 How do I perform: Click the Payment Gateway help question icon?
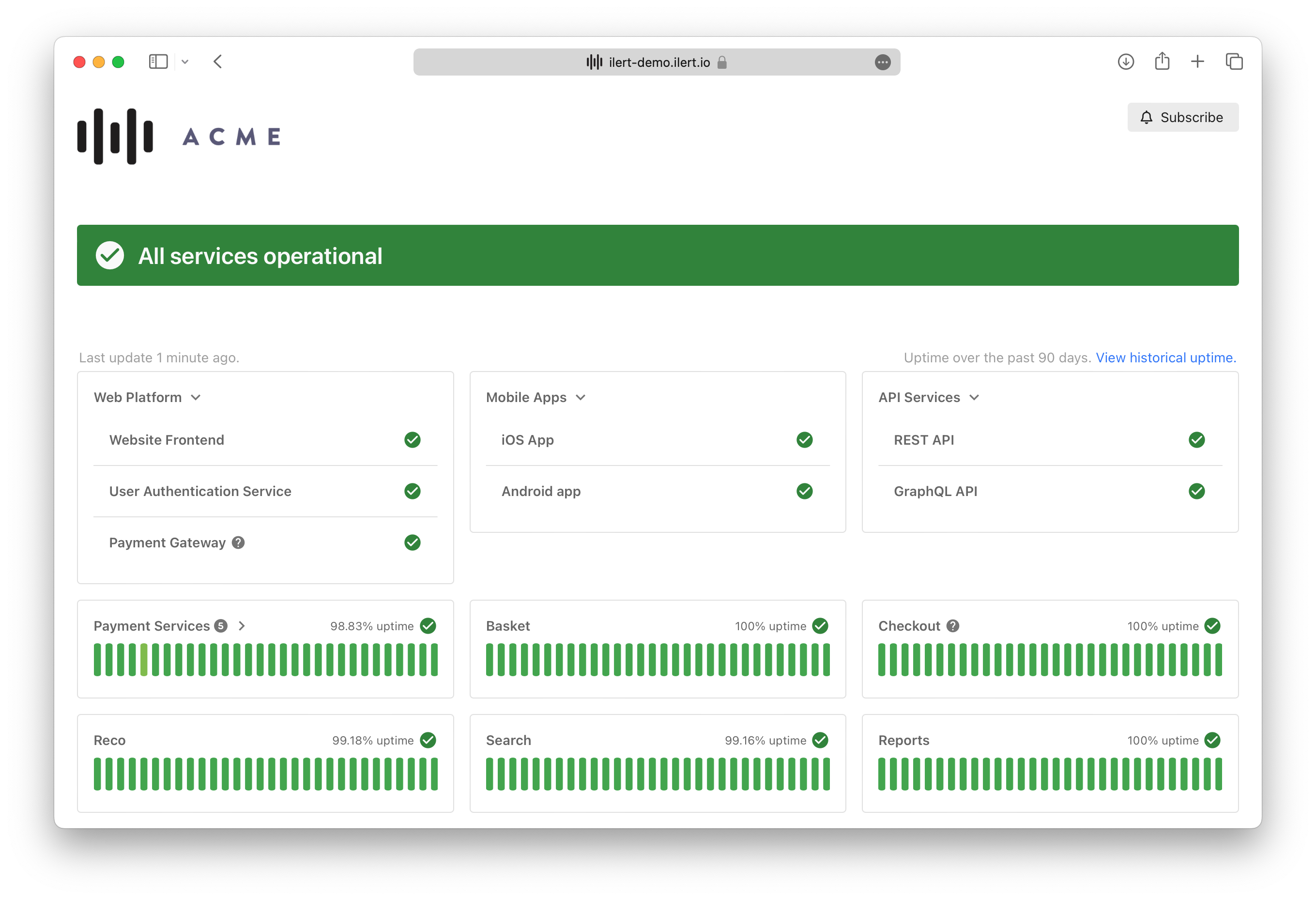238,543
